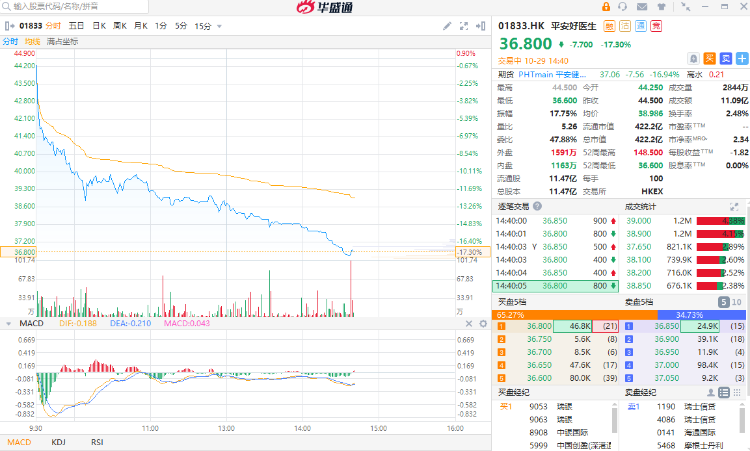Select the 14:40:05 tick trade row
750x451 pixels.
(555, 286)
